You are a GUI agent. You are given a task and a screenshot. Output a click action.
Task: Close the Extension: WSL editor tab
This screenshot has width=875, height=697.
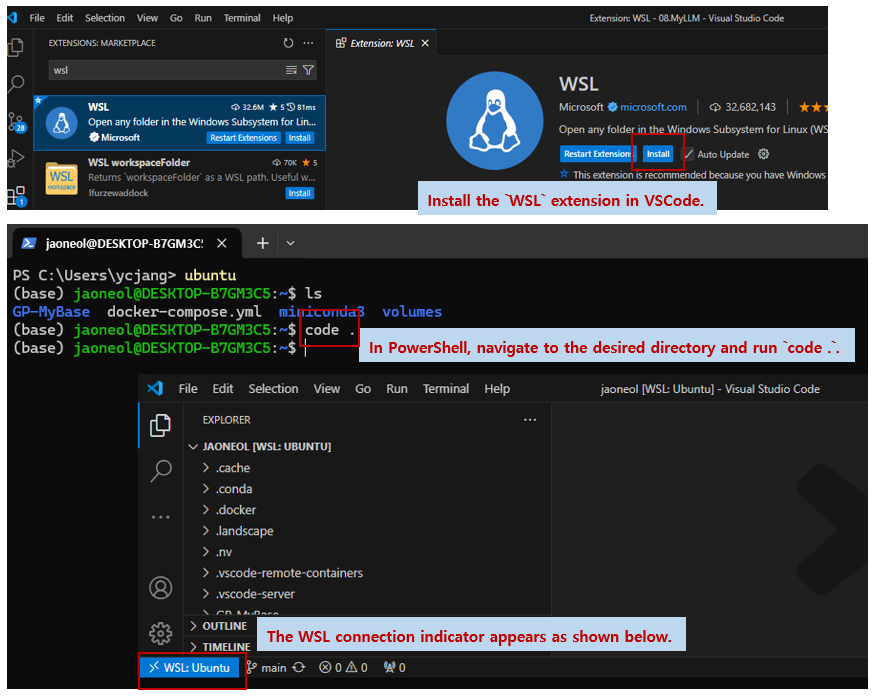coord(425,43)
